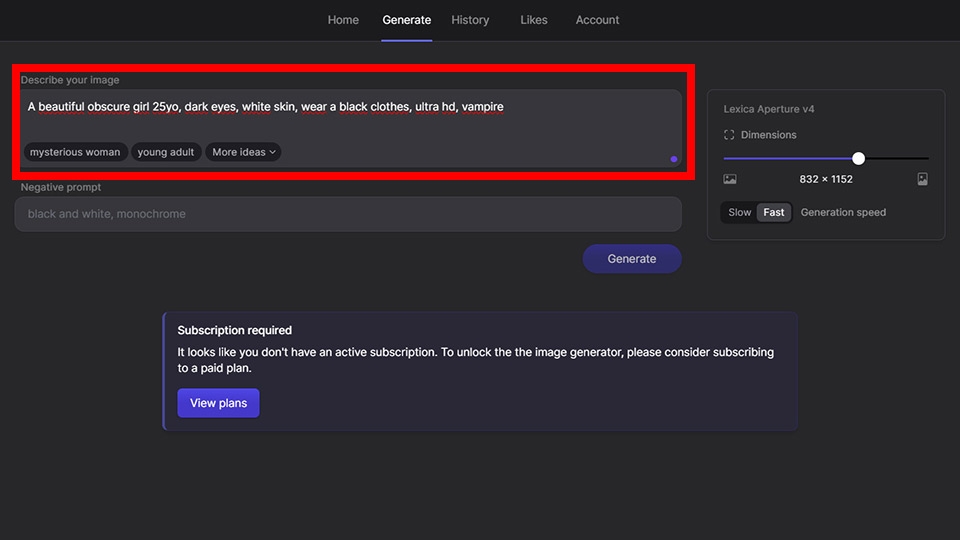Select Slow generation speed
960x540 pixels.
pos(739,212)
